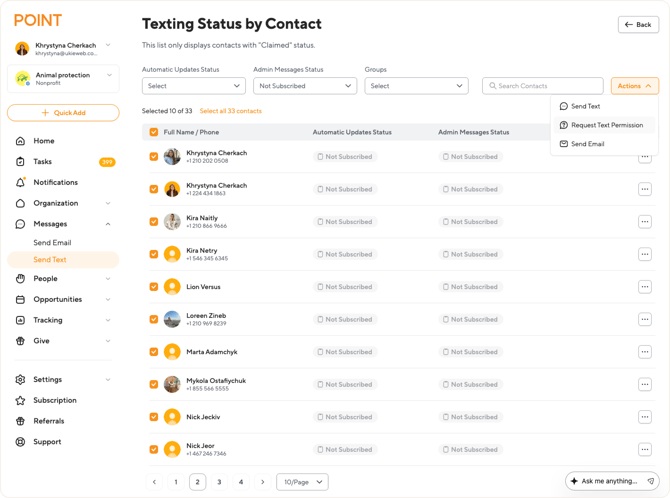
Task: Click the Subscription star icon
Action: point(20,400)
